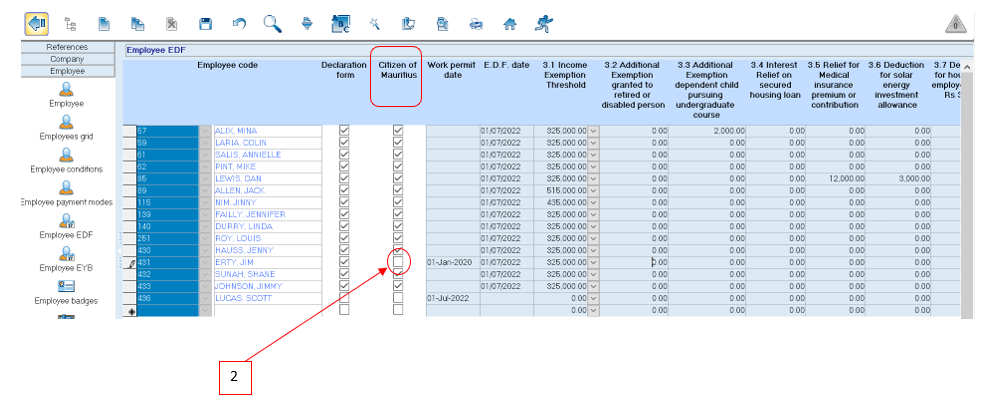The width and height of the screenshot is (1007, 402).
Task: Switch to the References section tab
Action: (67, 47)
